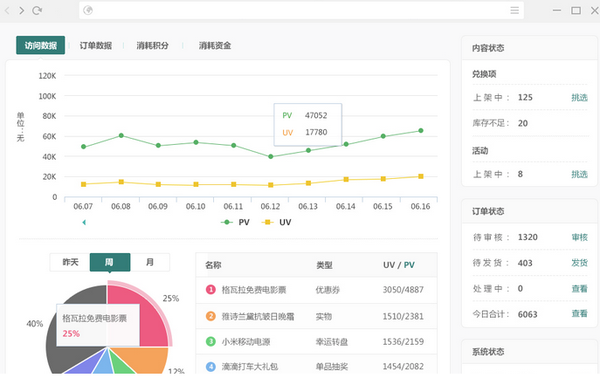Click the 审核 link for 待审核

coord(579,237)
